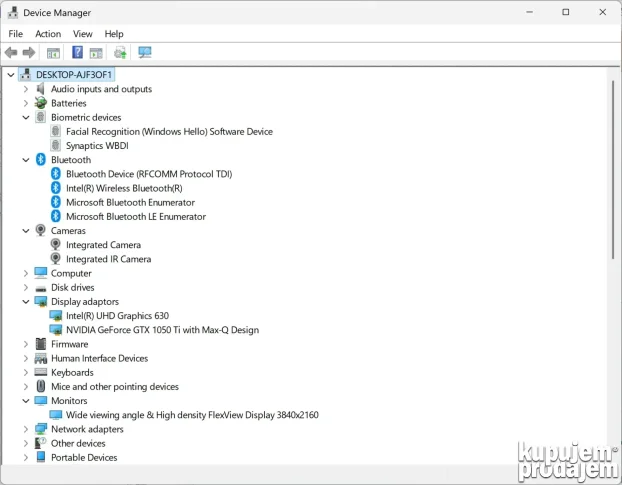Image resolution: width=622 pixels, height=485 pixels.
Task: Collapse the DESKTOP-AJF3OF1 root node
Action: 11,75
